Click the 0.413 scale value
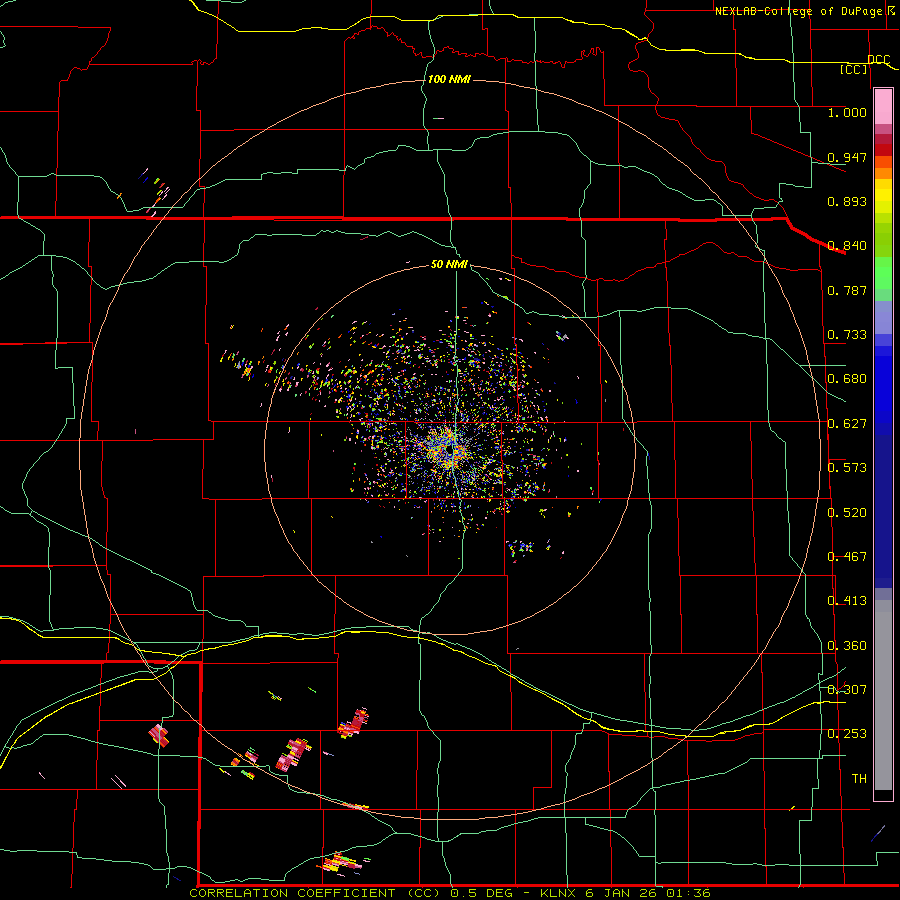 [847, 601]
